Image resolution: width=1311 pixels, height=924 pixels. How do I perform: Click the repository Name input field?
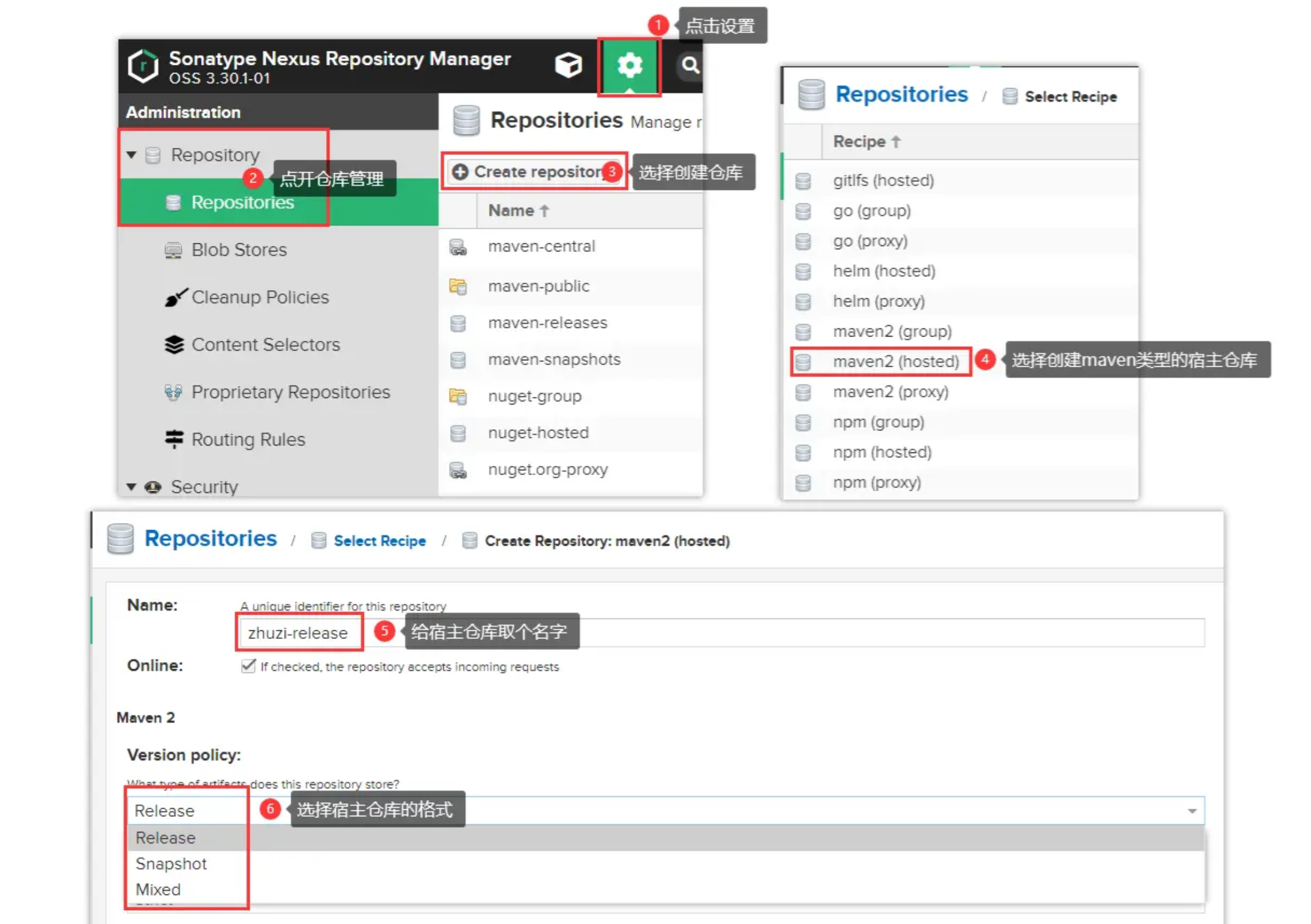(x=722, y=633)
